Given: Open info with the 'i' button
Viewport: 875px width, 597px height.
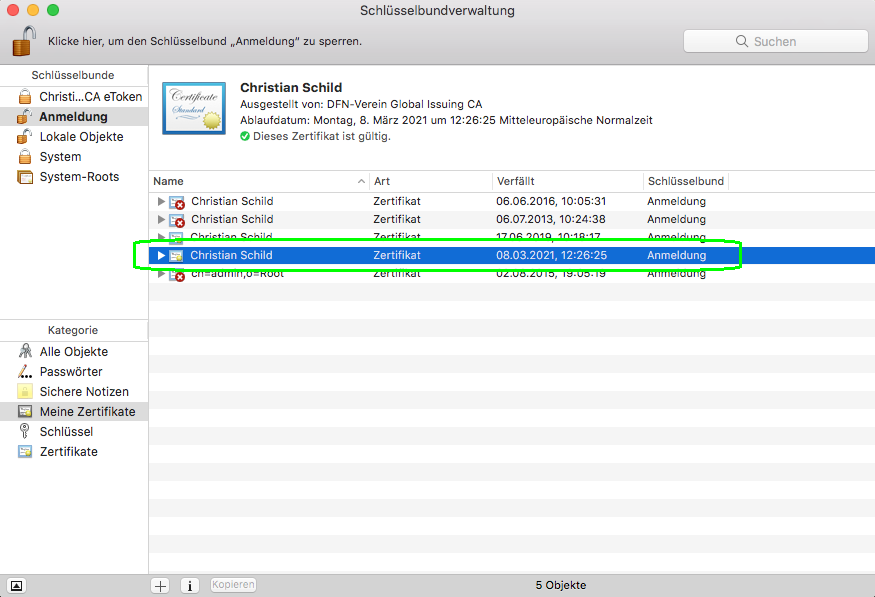Looking at the screenshot, I should click(190, 585).
